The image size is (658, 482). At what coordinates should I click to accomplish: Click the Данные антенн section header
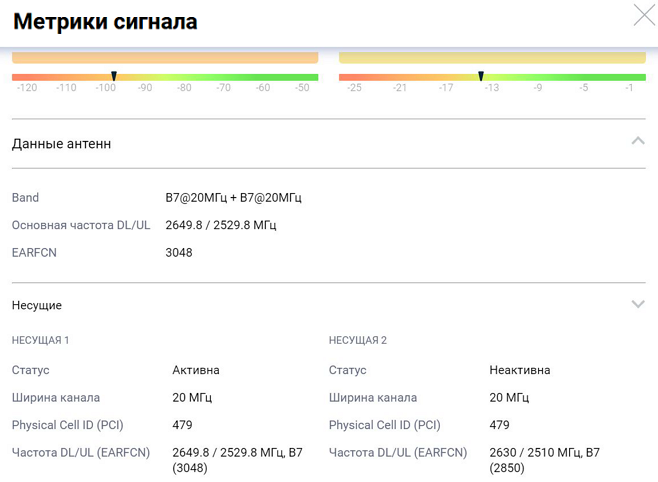(62, 144)
